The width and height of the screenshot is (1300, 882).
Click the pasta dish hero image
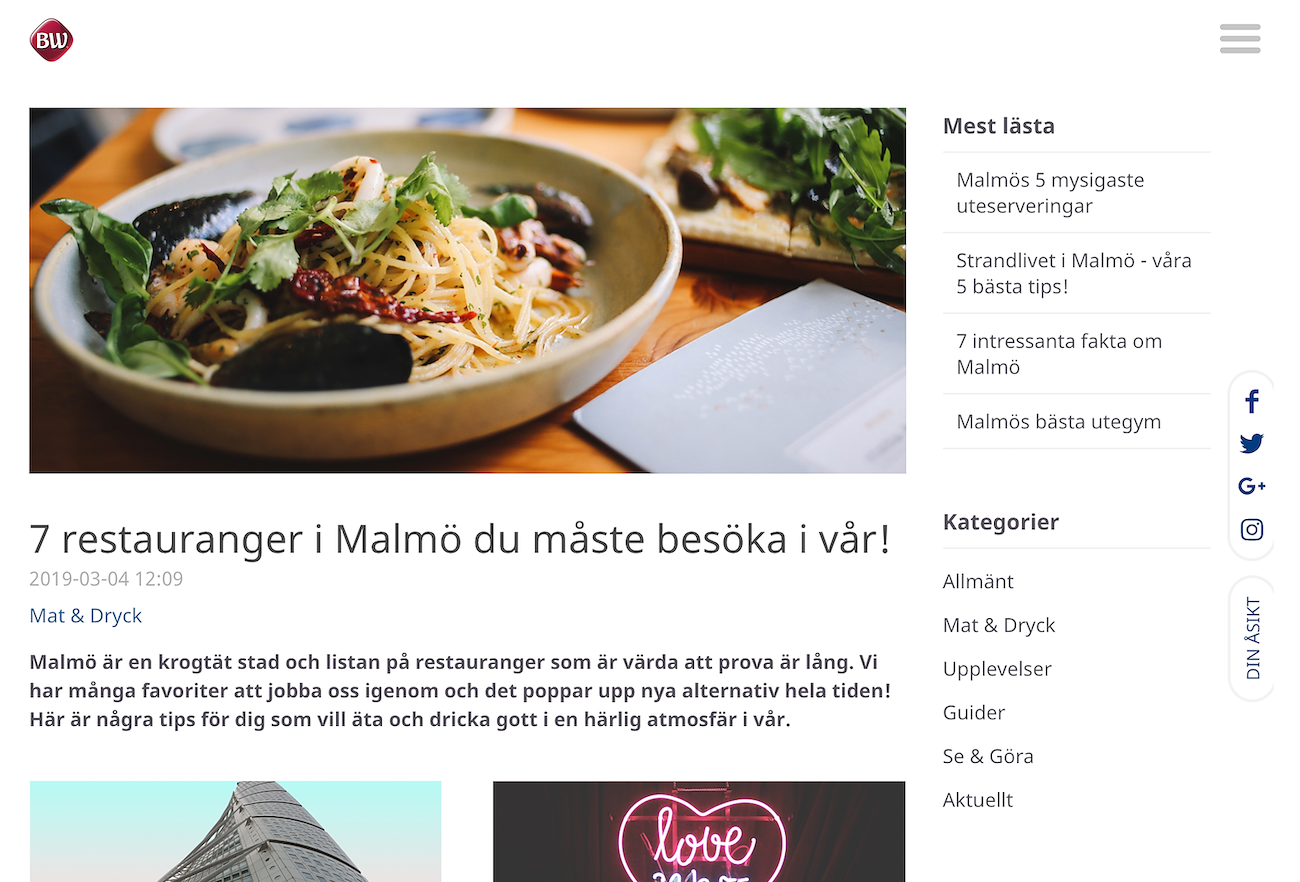coord(467,290)
